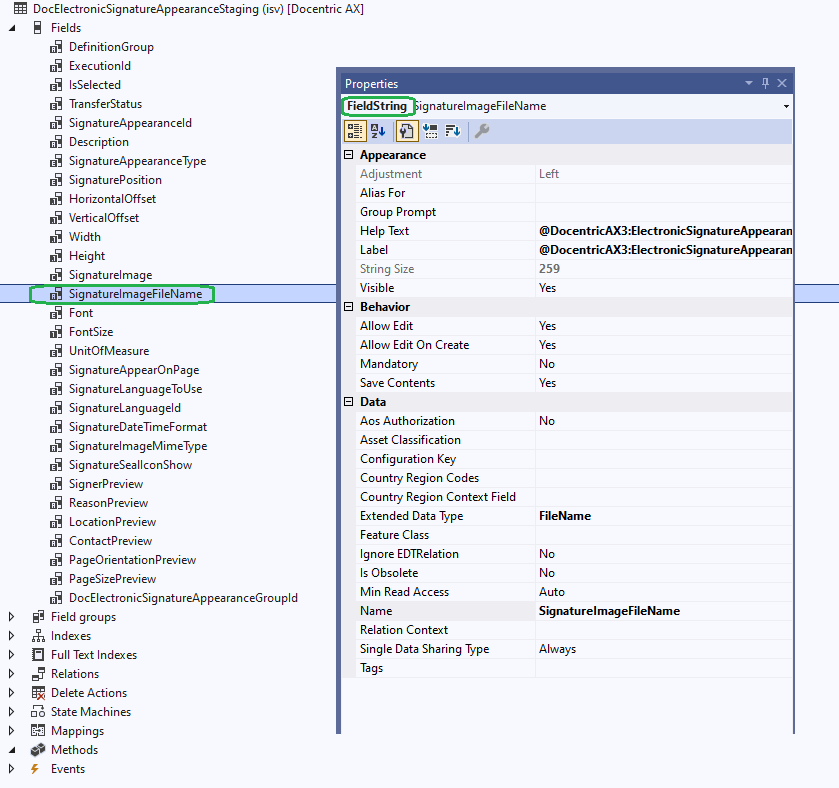This screenshot has width=839, height=788.
Task: Click the Properties page icon in toolbar
Action: click(407, 131)
